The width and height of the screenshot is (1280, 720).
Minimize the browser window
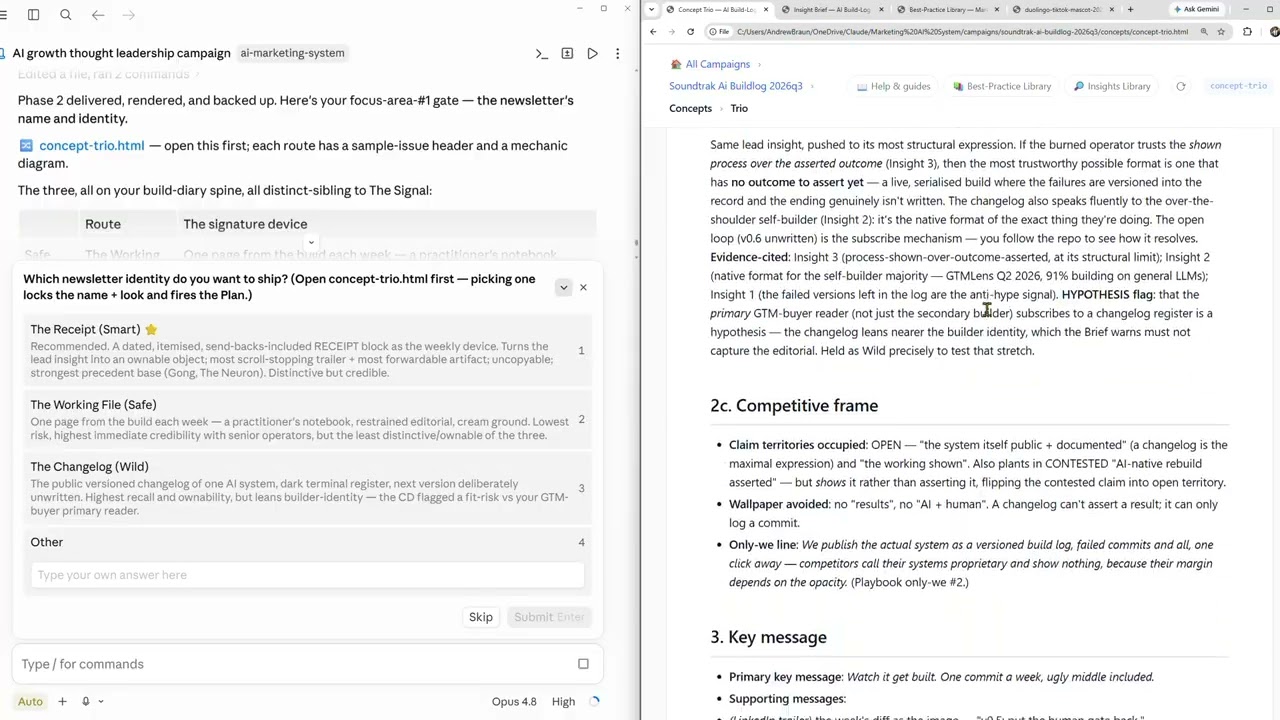(1244, 9)
